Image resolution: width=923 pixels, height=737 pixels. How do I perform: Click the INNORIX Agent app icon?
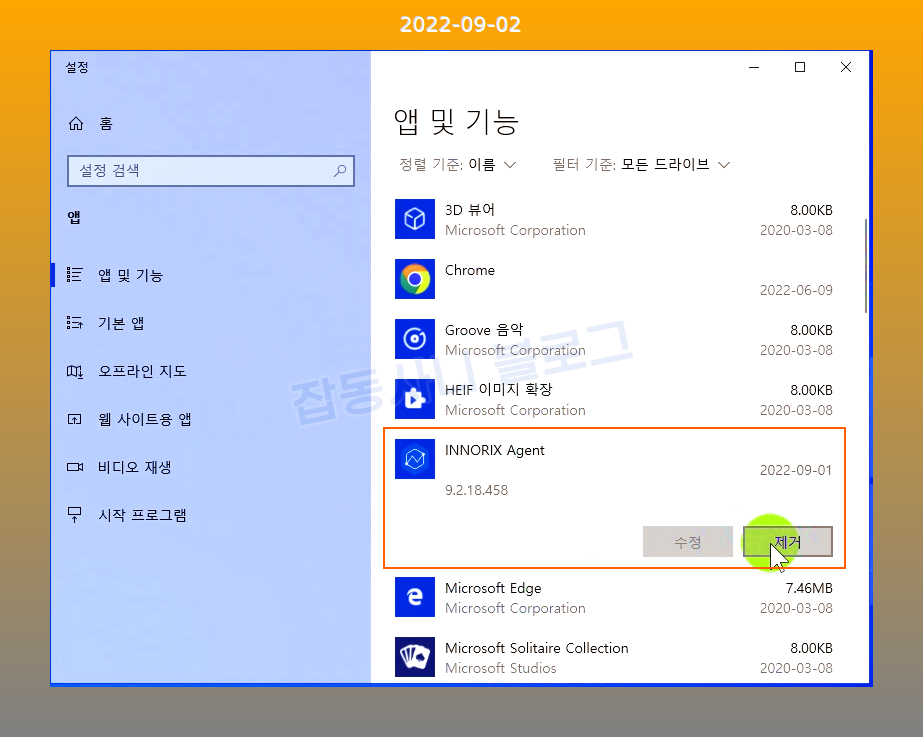coord(415,459)
